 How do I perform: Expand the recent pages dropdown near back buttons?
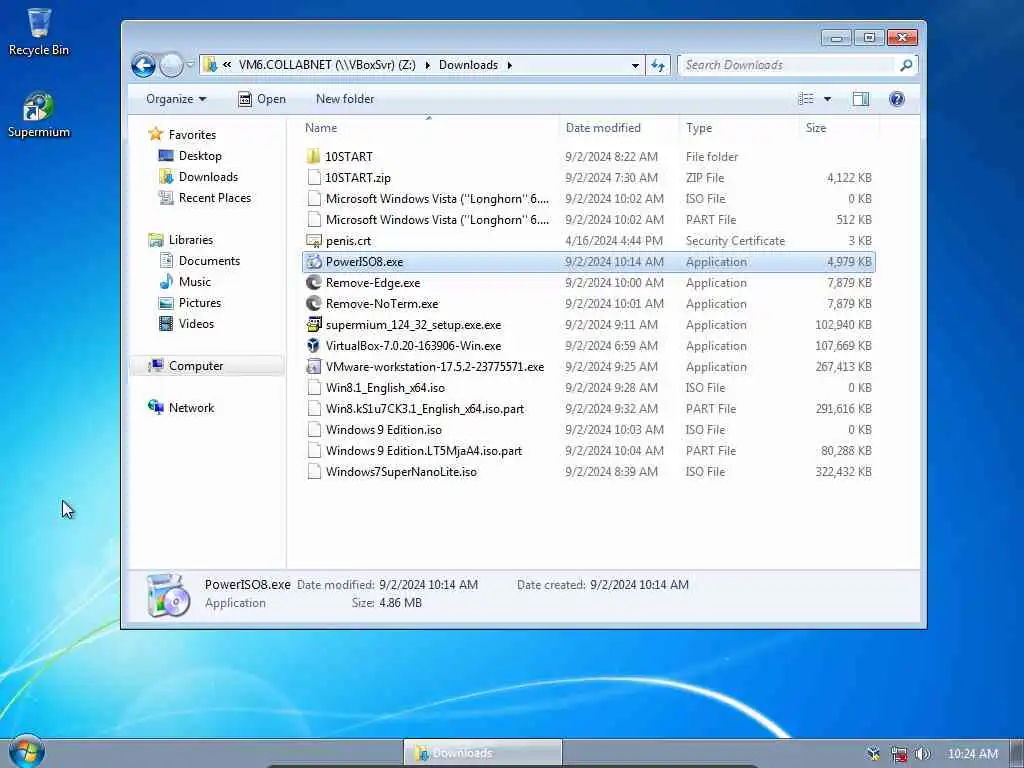190,65
